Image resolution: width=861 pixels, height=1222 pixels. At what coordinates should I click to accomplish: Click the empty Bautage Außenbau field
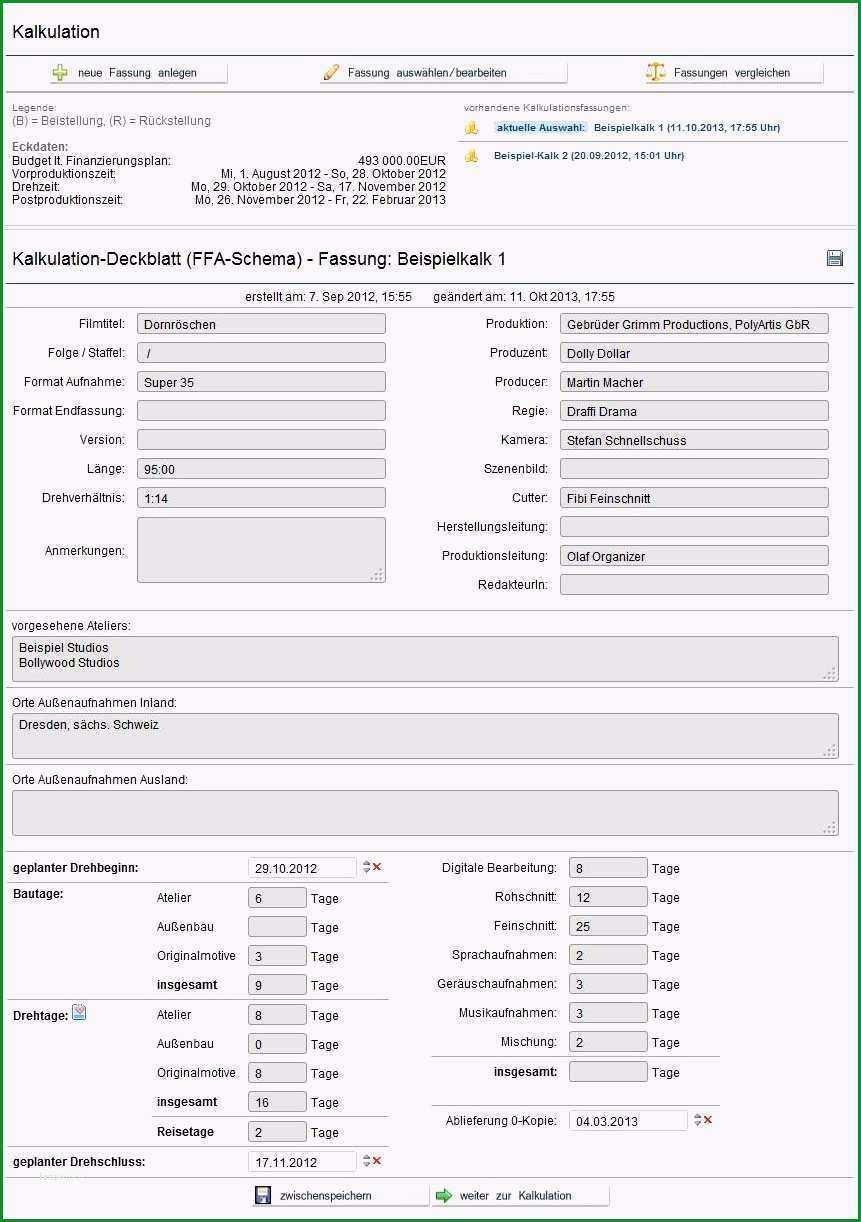coord(277,927)
